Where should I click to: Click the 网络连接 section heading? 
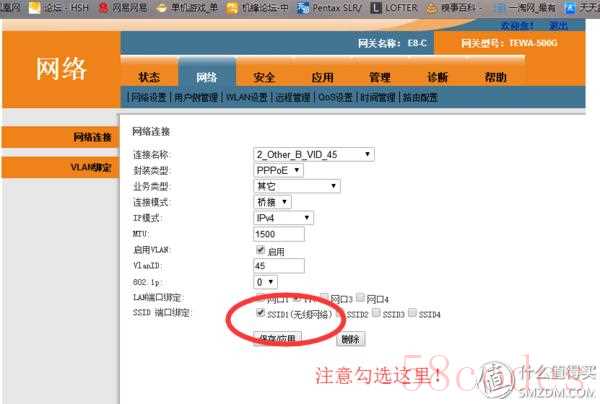pos(151,131)
